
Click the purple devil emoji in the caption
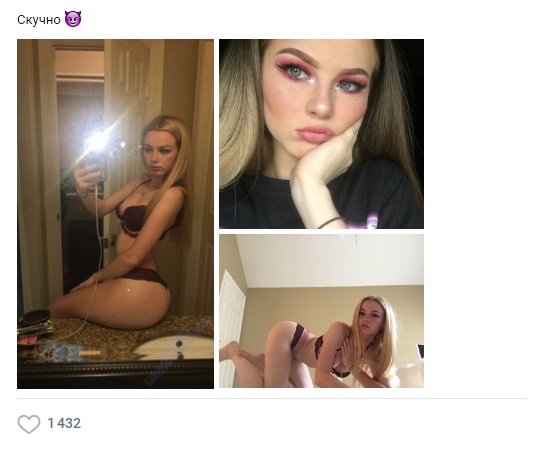pos(73,19)
